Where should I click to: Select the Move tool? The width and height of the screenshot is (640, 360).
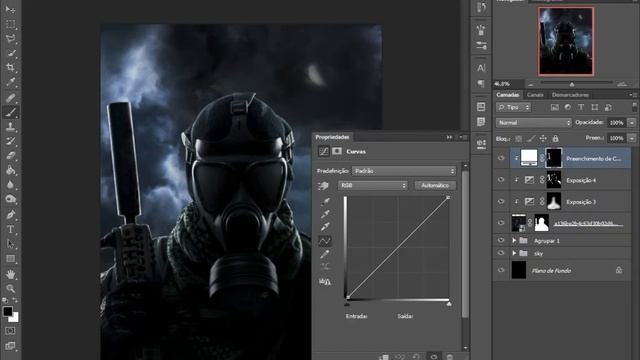(10, 9)
